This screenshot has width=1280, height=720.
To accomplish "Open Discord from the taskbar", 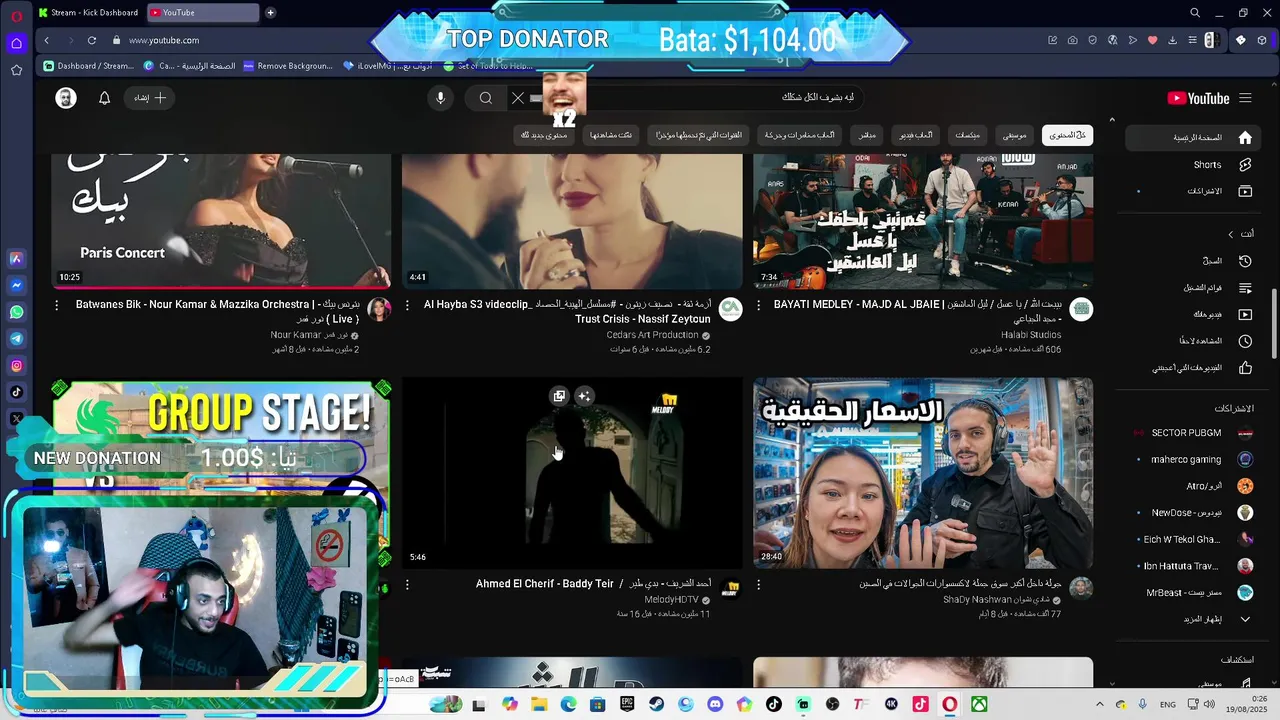I will pyautogui.click(x=714, y=705).
